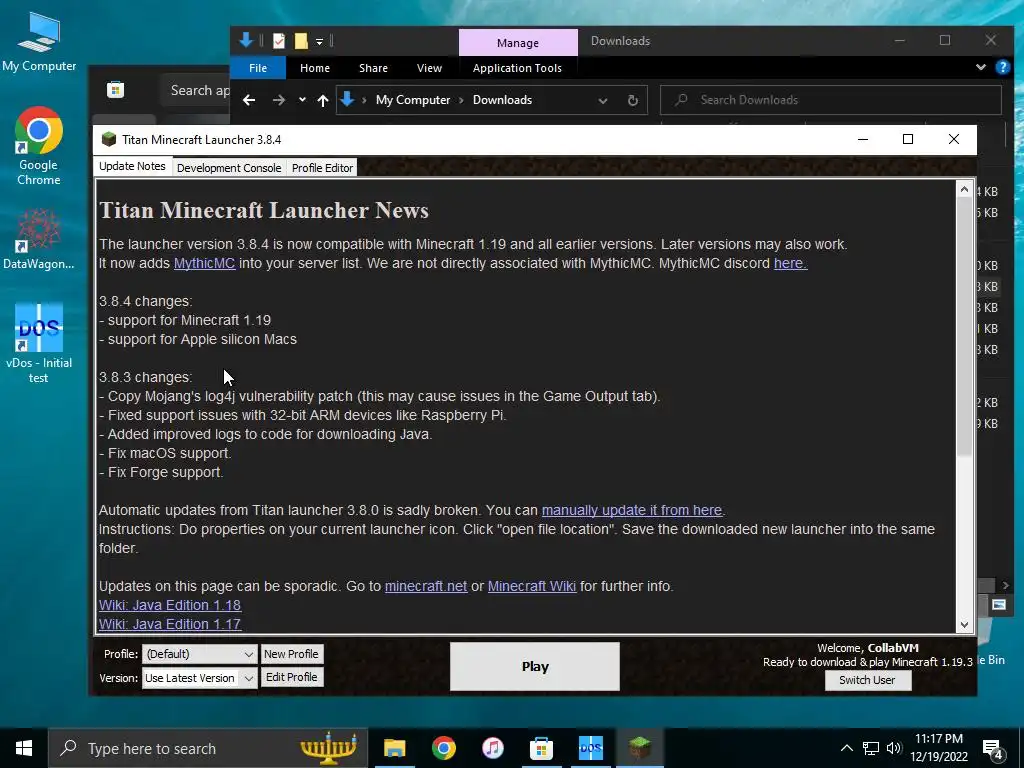
Task: Click the Windows Start button
Action: pos(24,748)
